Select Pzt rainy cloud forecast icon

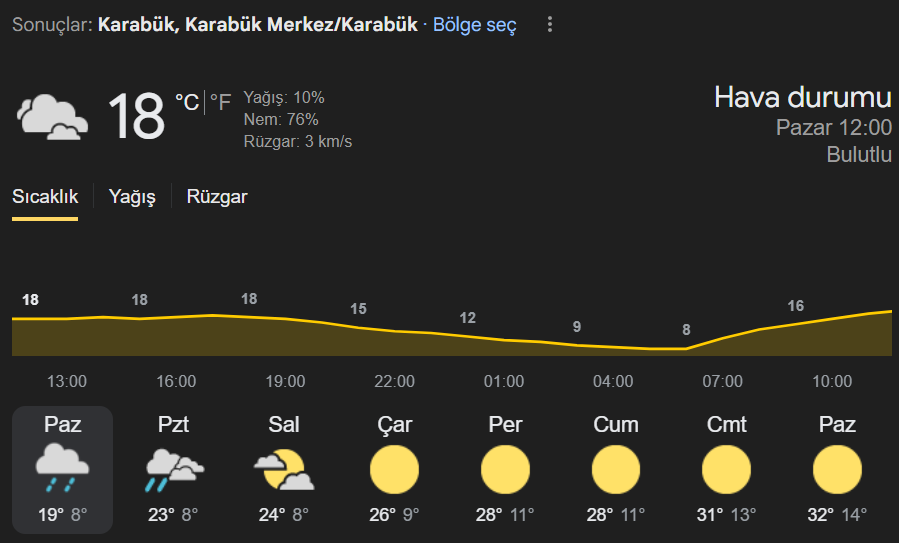click(174, 470)
